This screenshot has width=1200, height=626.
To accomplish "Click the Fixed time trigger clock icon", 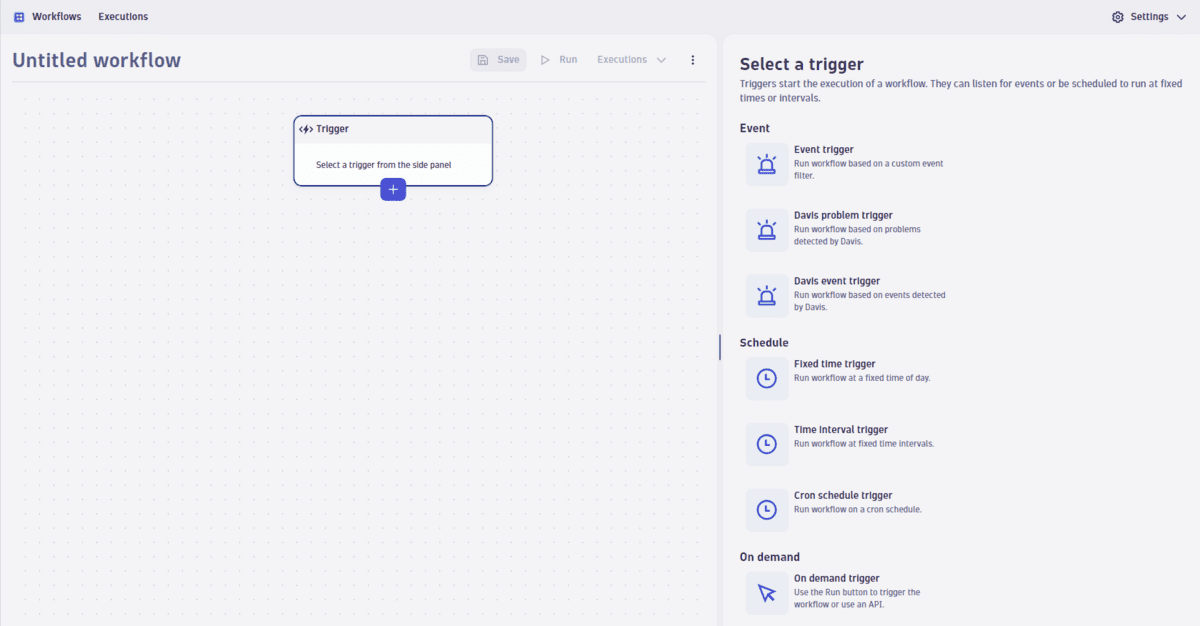I will pyautogui.click(x=766, y=378).
